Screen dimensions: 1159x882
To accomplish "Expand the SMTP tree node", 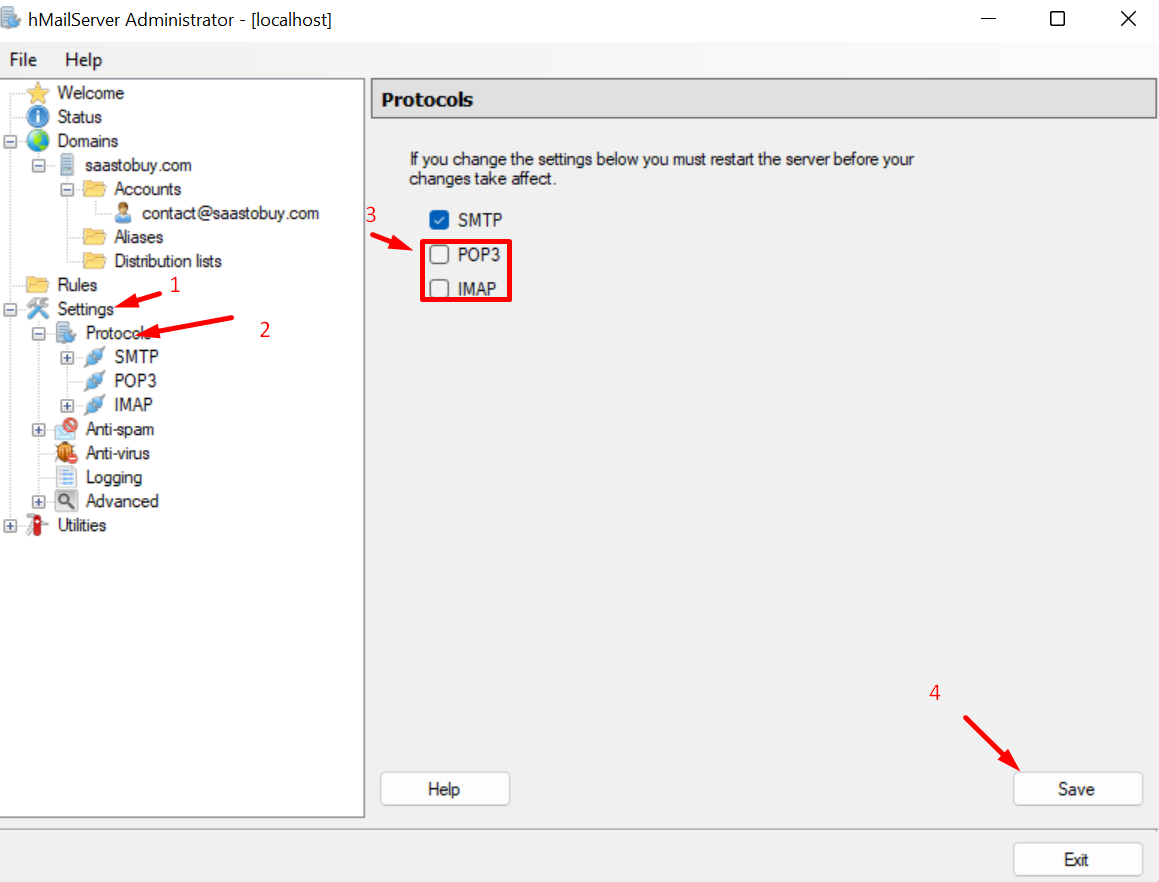I will coord(66,356).
